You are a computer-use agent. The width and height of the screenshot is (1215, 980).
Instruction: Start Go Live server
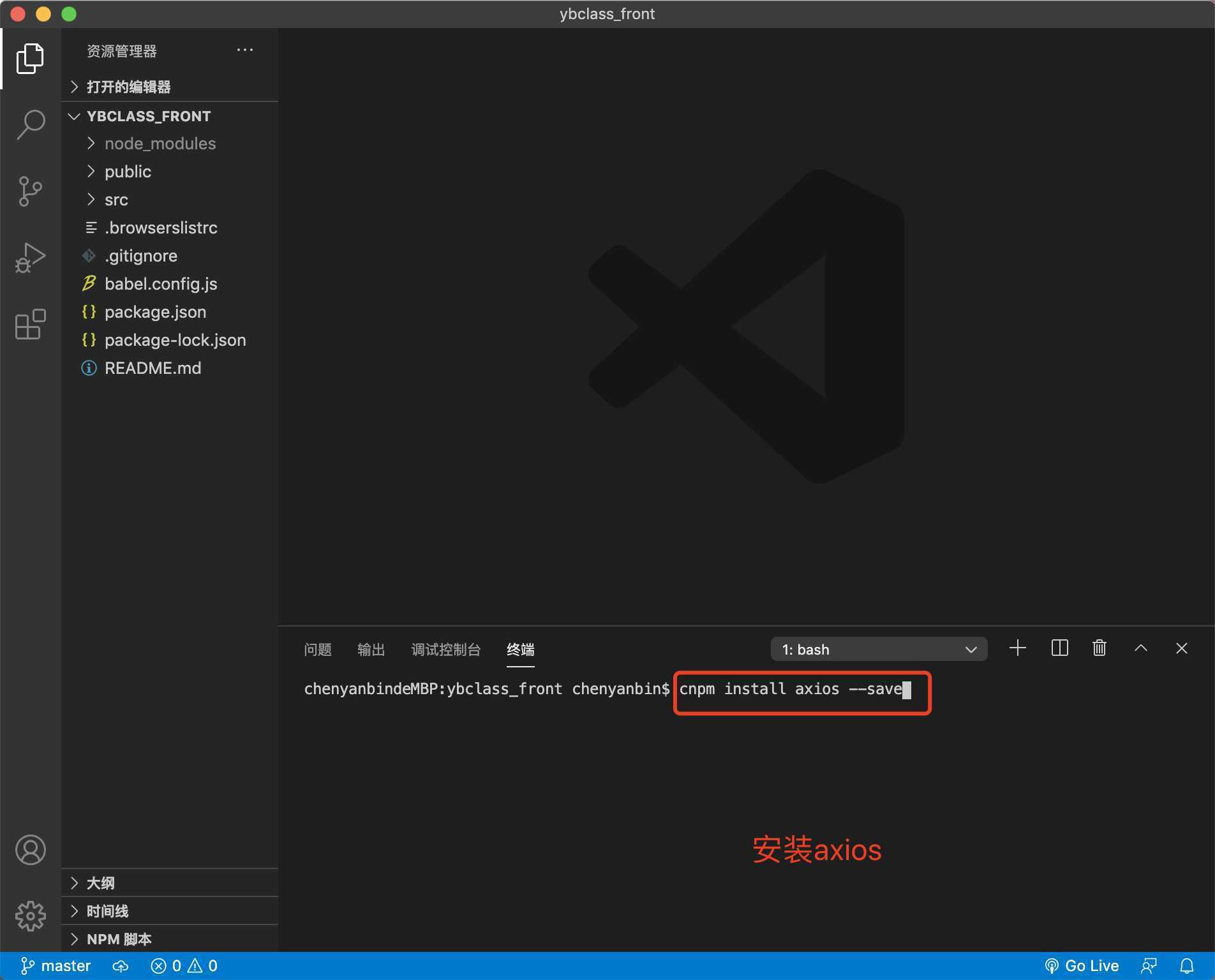(x=1082, y=966)
